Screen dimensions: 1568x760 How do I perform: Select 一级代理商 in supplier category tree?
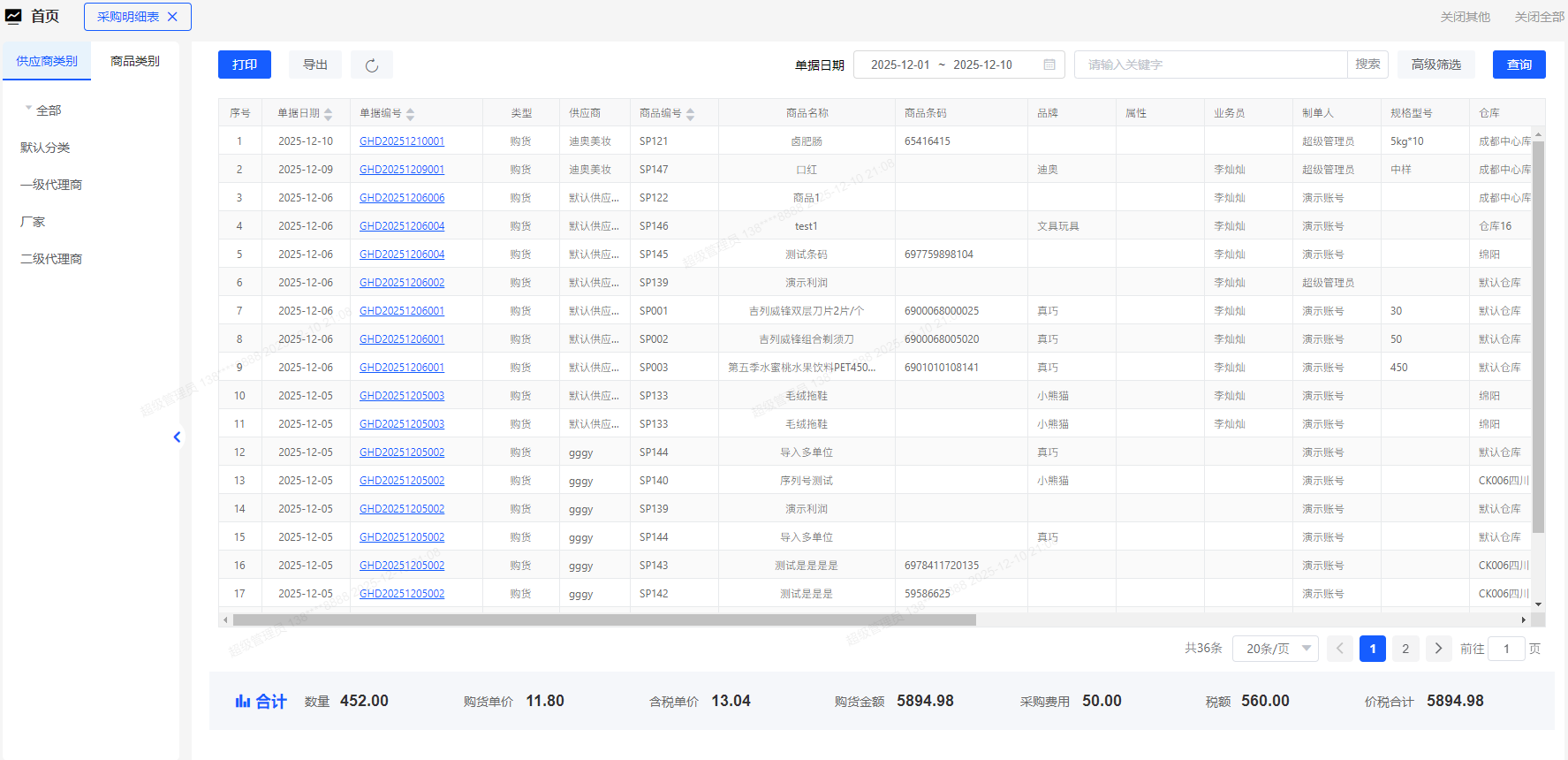[51, 185]
